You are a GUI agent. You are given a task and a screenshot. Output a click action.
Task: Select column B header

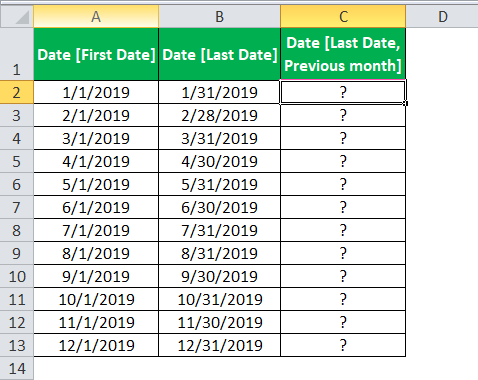coord(219,16)
